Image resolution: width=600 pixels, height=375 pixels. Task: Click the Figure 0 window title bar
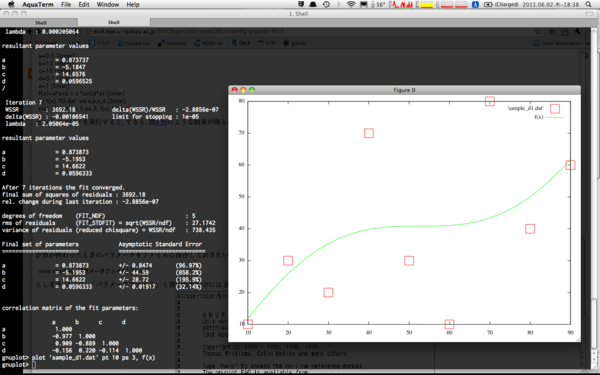(404, 90)
